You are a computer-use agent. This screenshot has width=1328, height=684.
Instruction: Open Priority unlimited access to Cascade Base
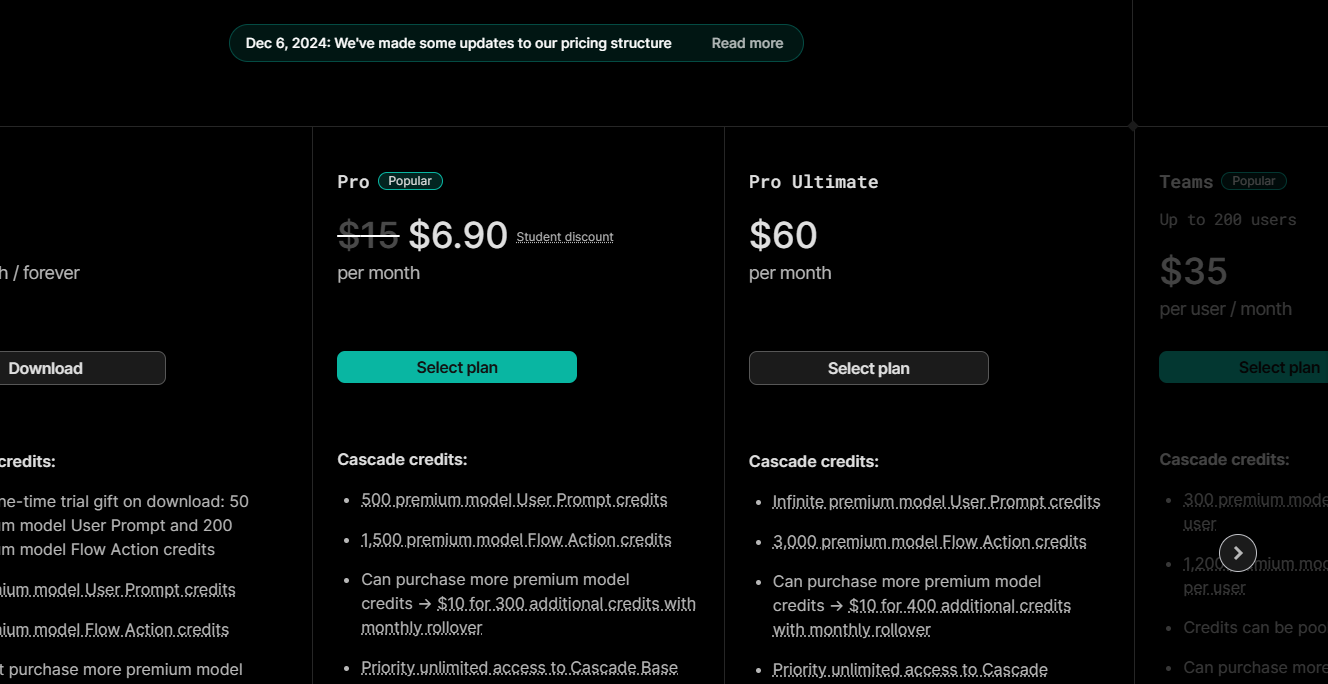pos(519,668)
